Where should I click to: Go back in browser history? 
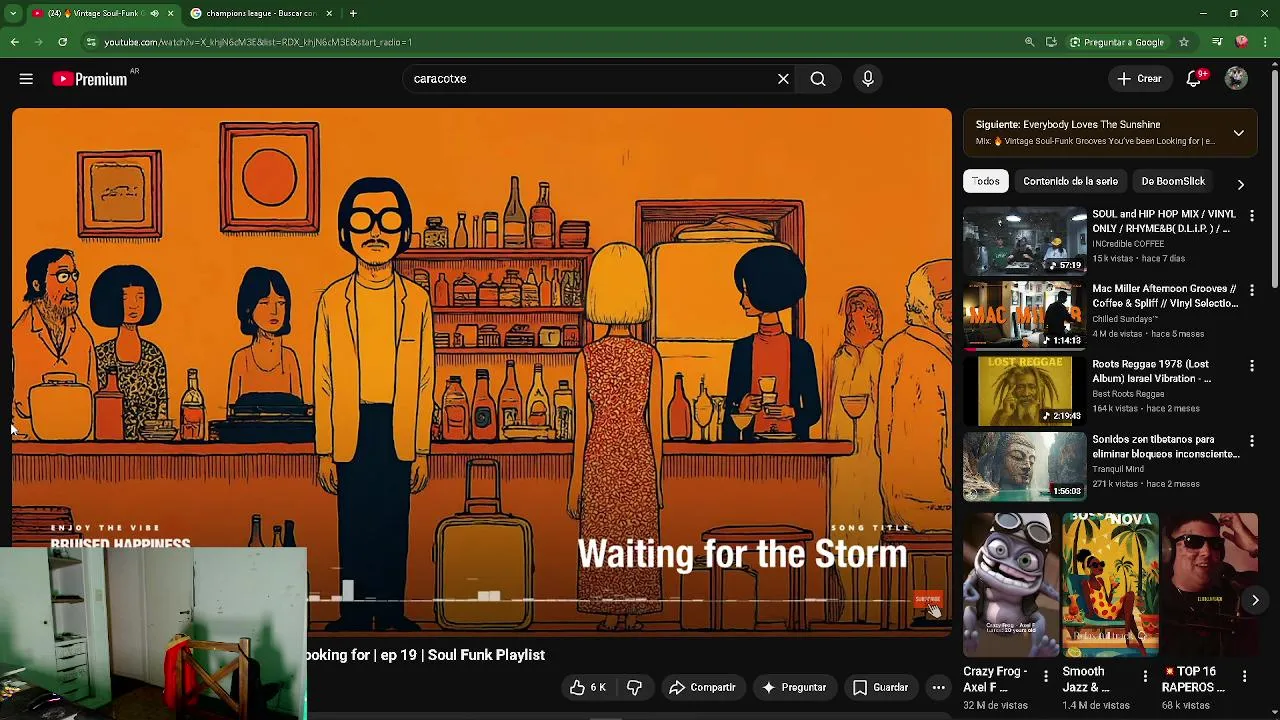[x=14, y=42]
